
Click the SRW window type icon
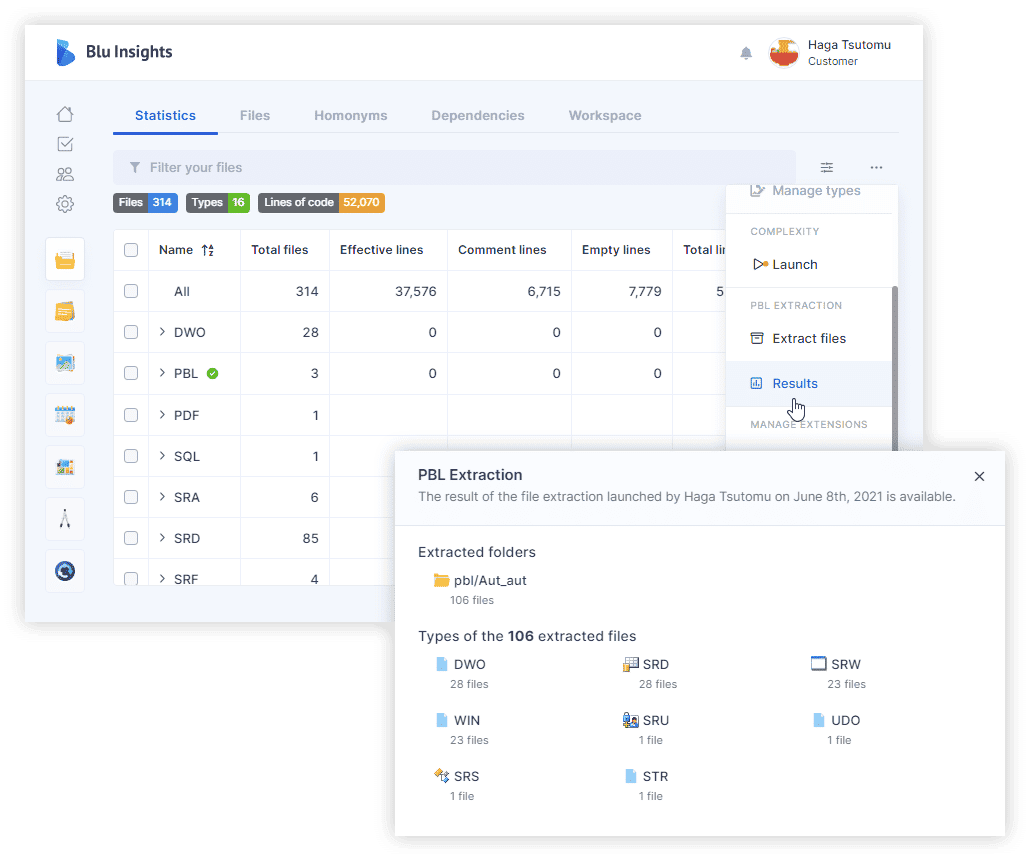pos(818,663)
